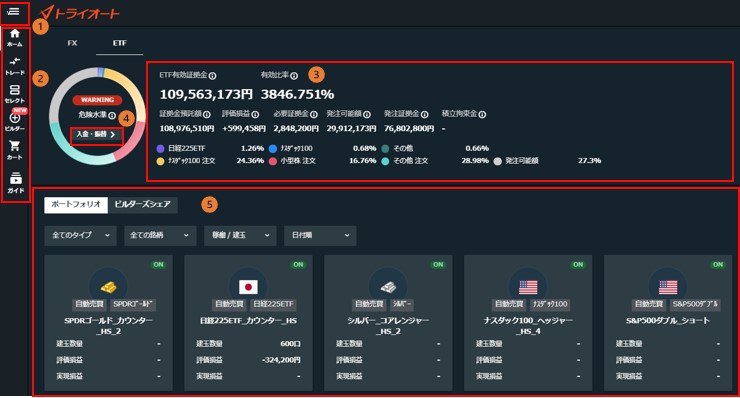Click the margin ratio donut chart
Image resolution: width=740 pixels, height=398 pixels.
(98, 116)
